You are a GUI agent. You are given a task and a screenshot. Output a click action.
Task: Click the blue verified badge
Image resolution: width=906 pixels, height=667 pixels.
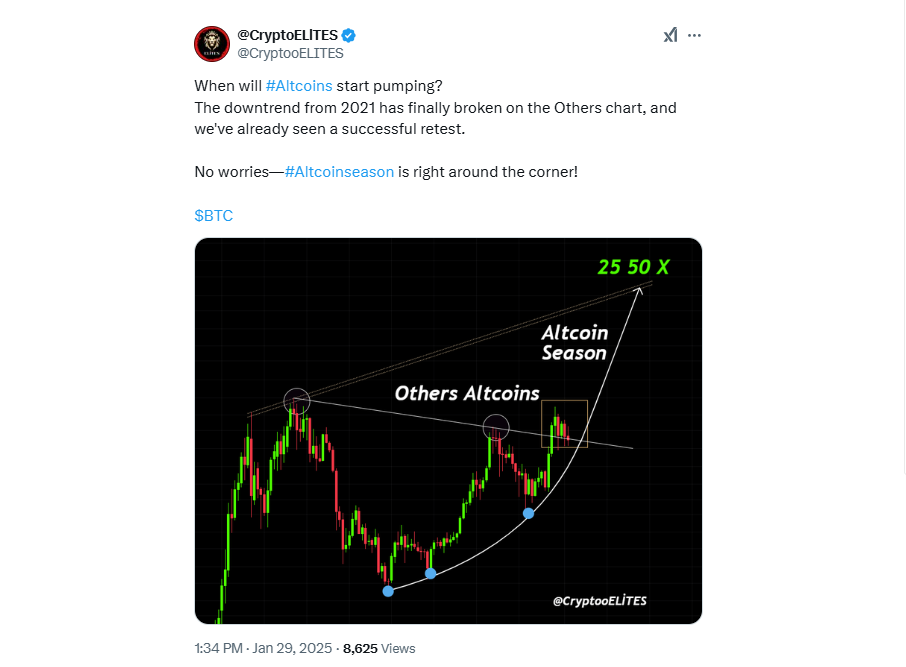[349, 35]
